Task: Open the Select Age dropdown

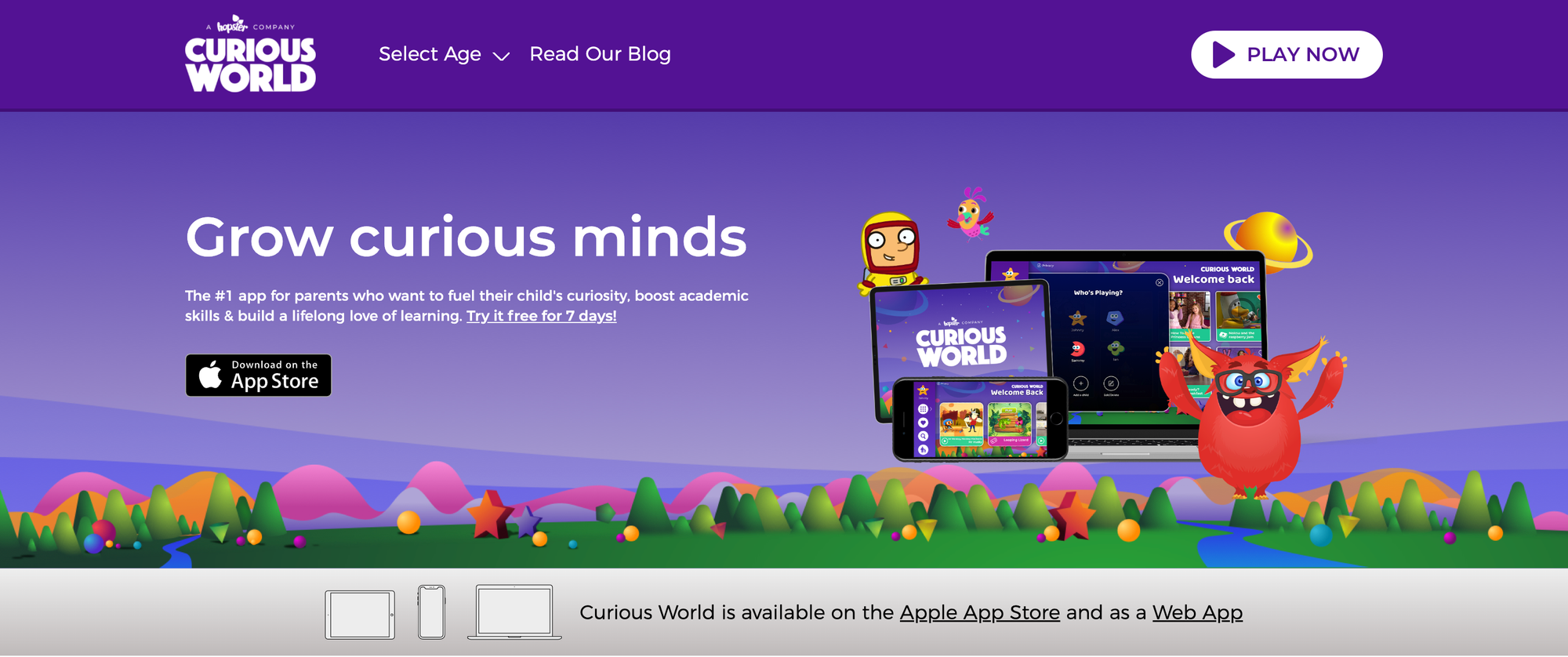Action: (x=444, y=54)
